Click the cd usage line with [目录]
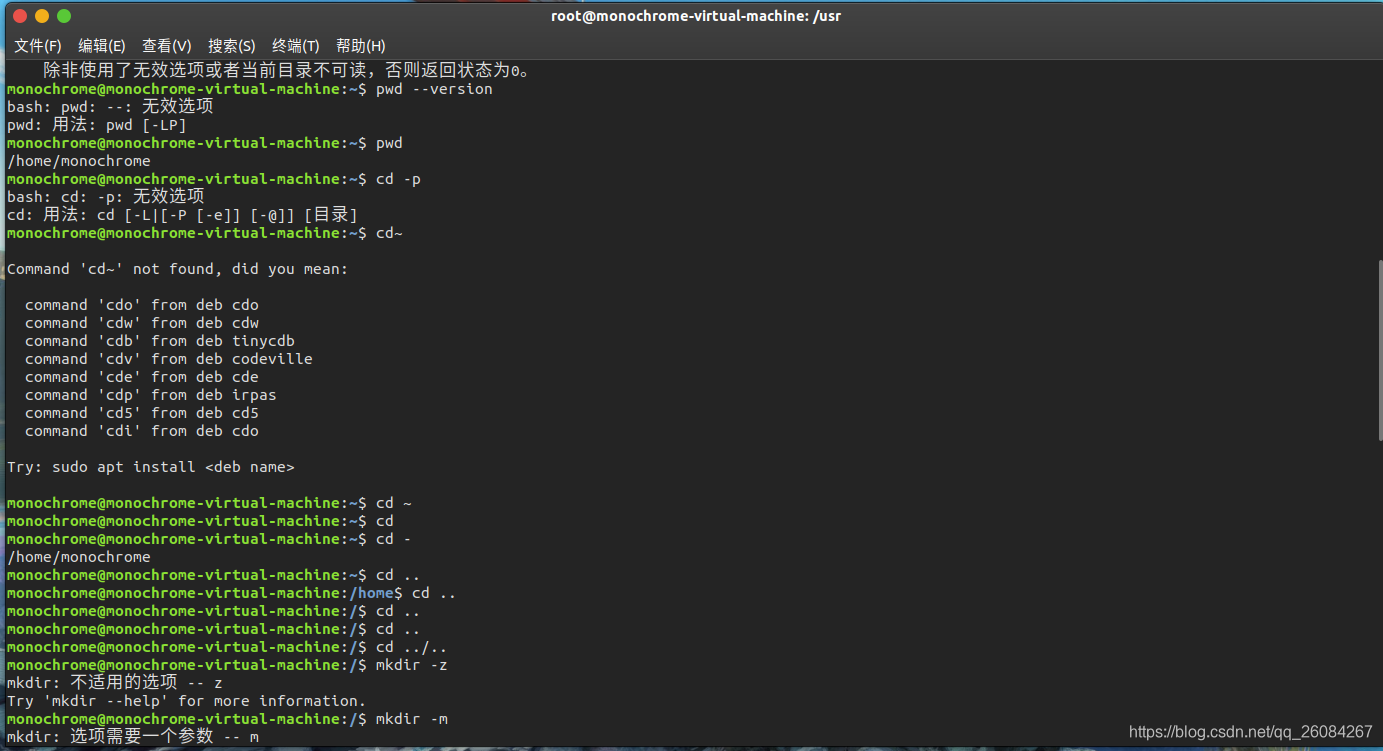The height and width of the screenshot is (751, 1383). click(x=182, y=215)
